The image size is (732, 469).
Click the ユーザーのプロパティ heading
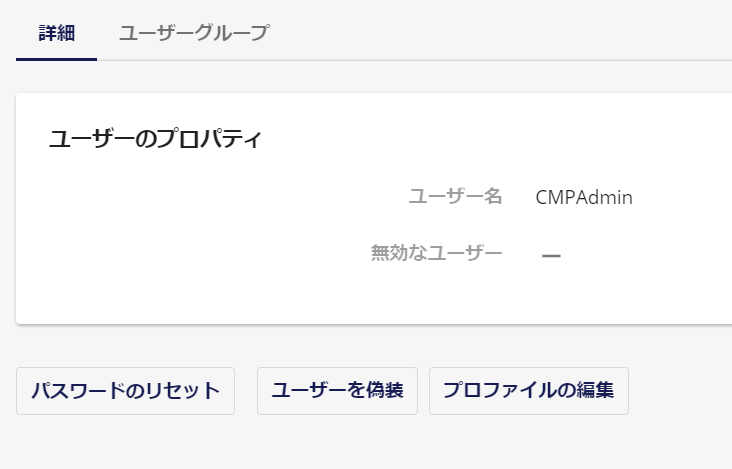155,139
